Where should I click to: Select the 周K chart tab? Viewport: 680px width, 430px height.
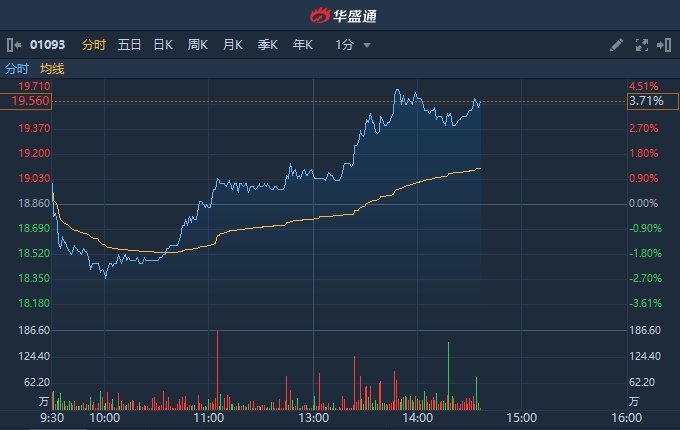[x=198, y=45]
